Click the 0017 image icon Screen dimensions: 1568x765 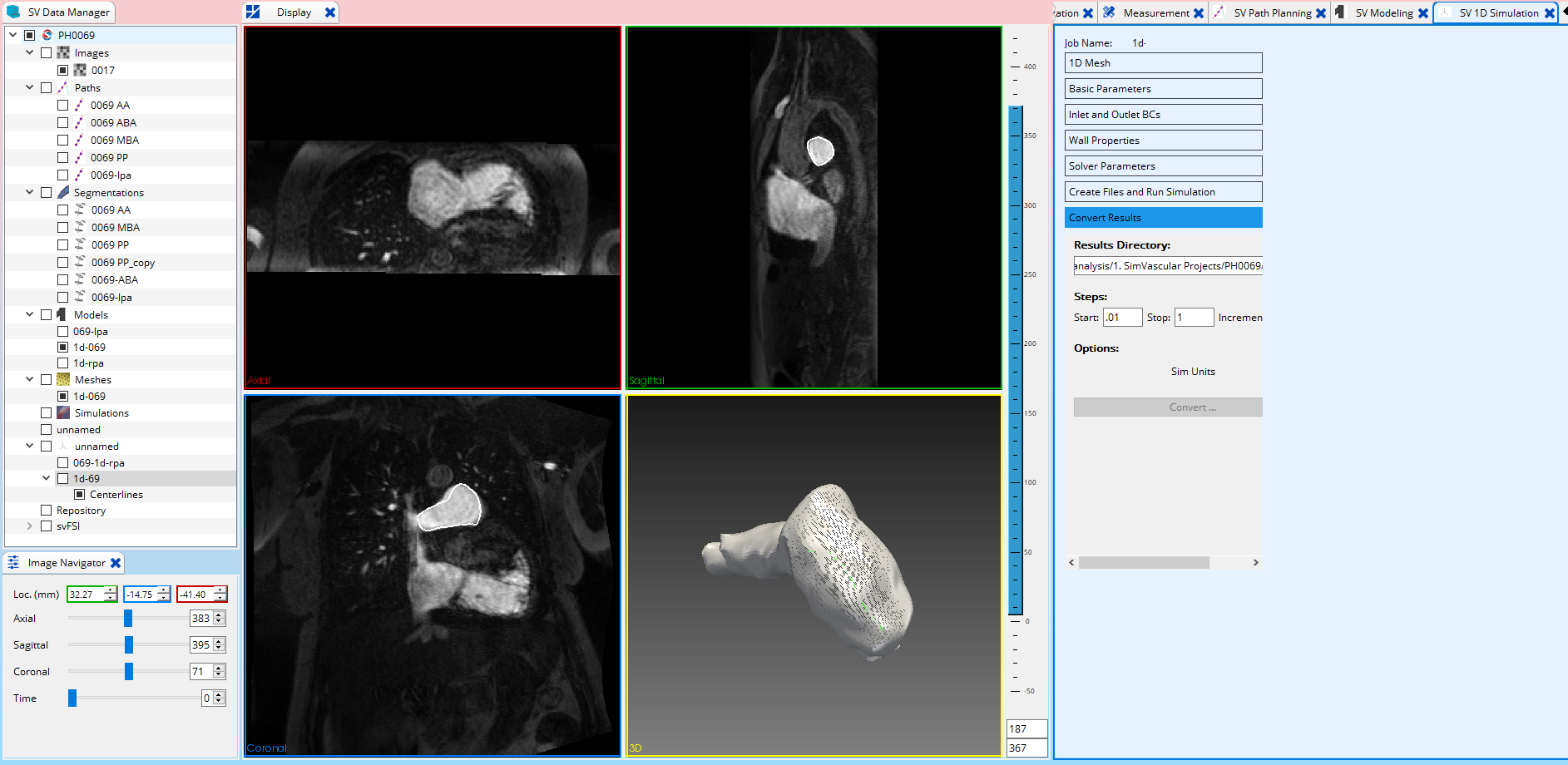tap(80, 70)
